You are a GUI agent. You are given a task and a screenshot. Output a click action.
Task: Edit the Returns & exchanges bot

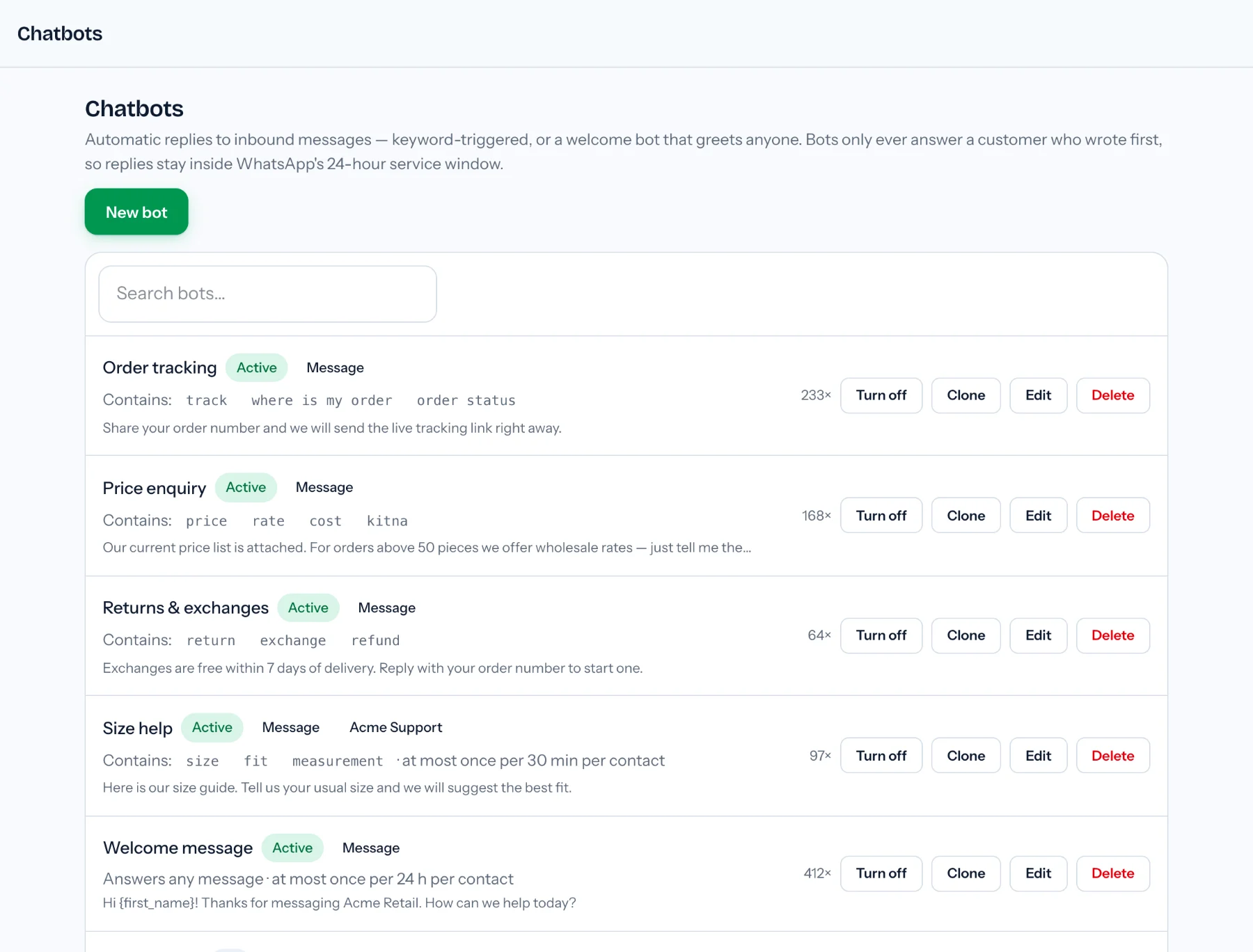1039,635
